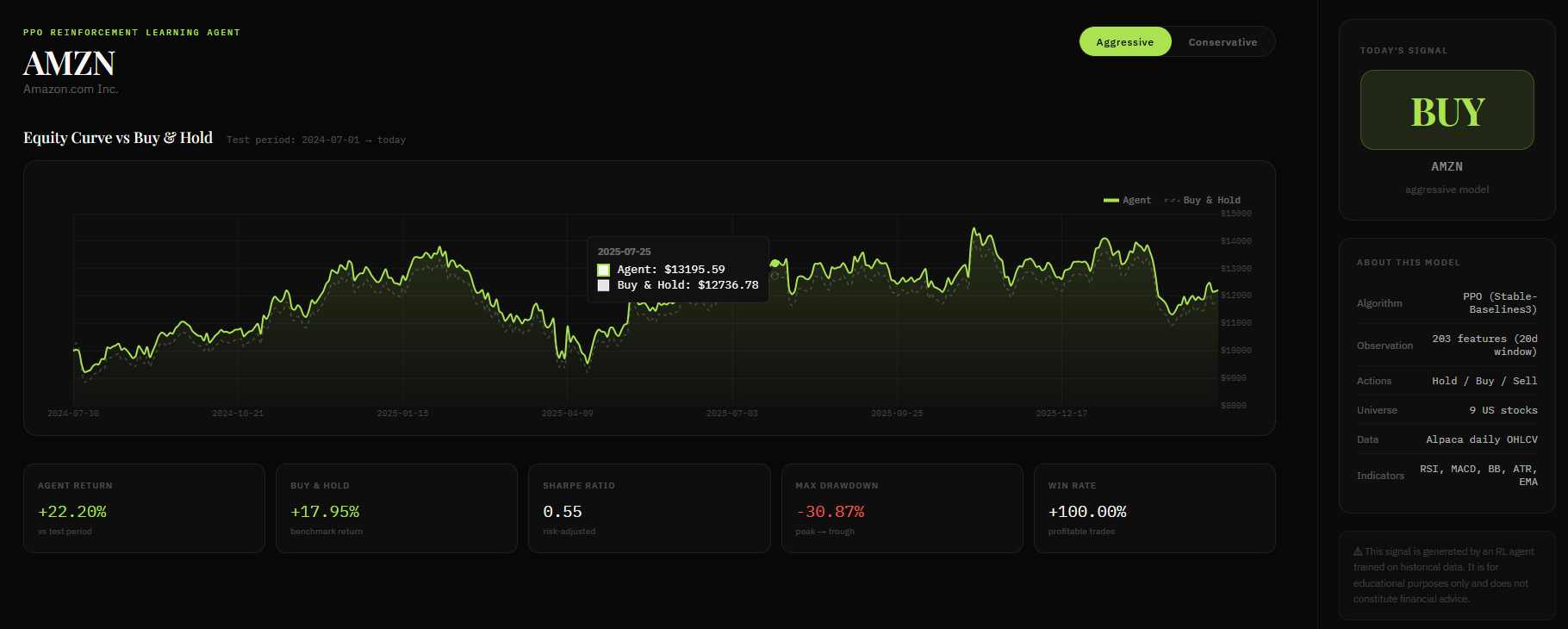Switch to the Conservative model

(1223, 41)
